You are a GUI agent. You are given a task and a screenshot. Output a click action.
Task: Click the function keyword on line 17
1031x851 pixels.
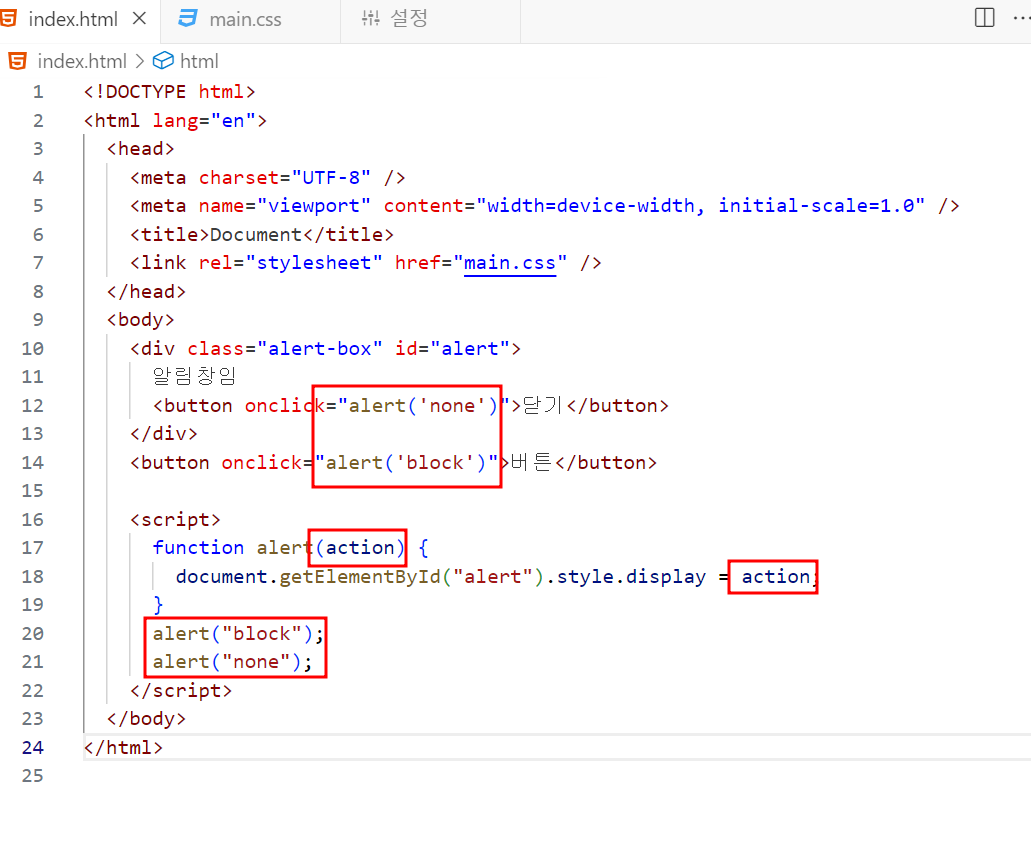pos(199,548)
